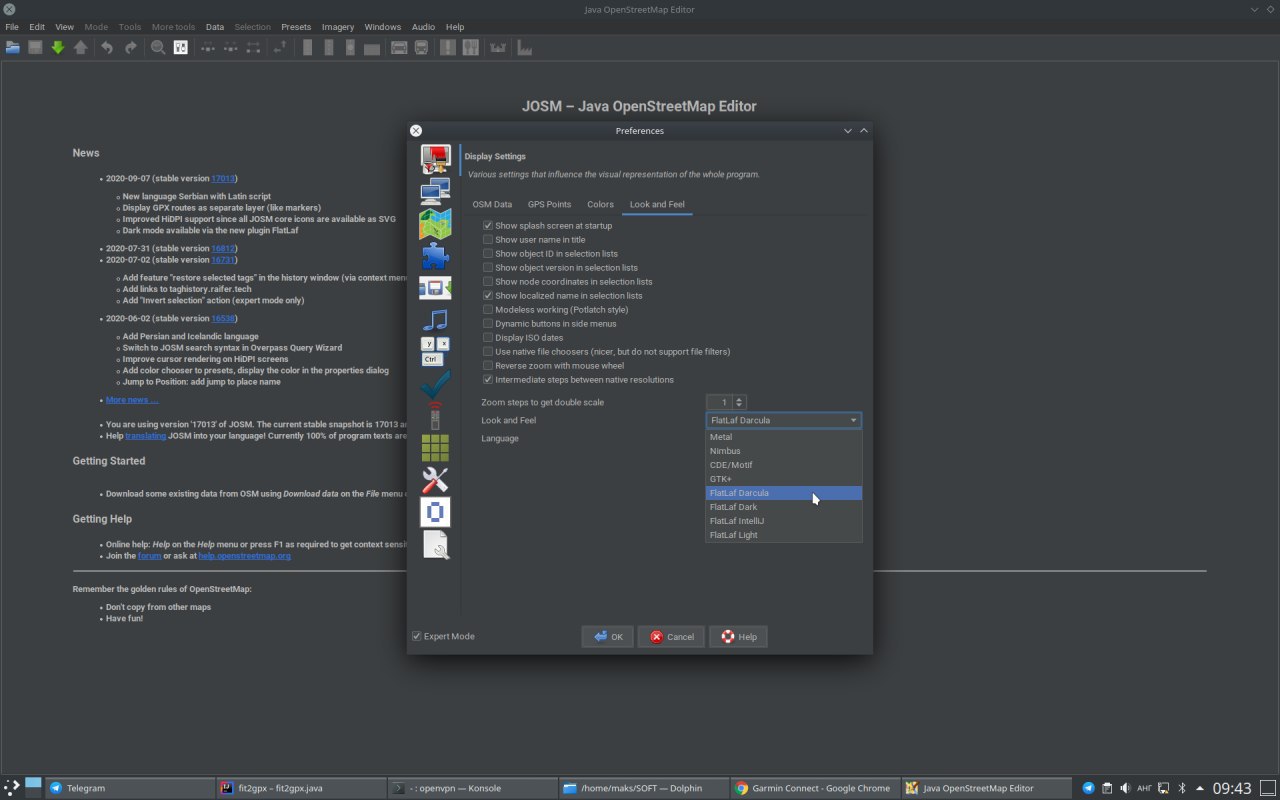Select FlatLaf IntelliJ look and feel
Viewport: 1280px width, 800px height.
[783, 521]
